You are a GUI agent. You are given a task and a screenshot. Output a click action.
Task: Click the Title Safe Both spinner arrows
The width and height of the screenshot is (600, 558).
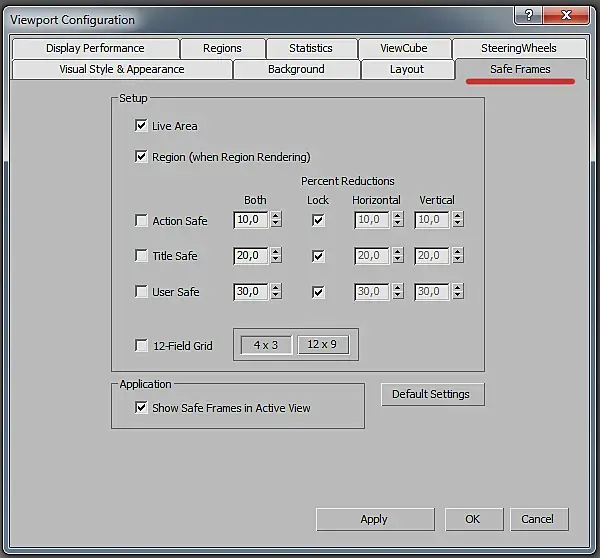(276, 255)
